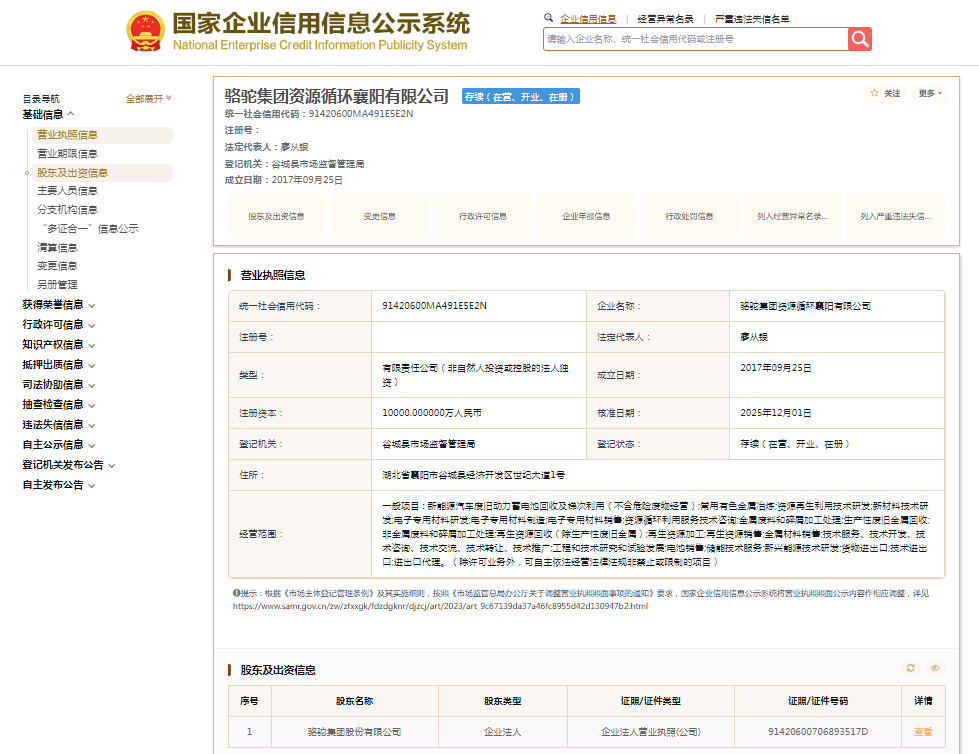Open the samr.gov.cn notice link
Viewport: 979px width, 754px height.
(440, 606)
